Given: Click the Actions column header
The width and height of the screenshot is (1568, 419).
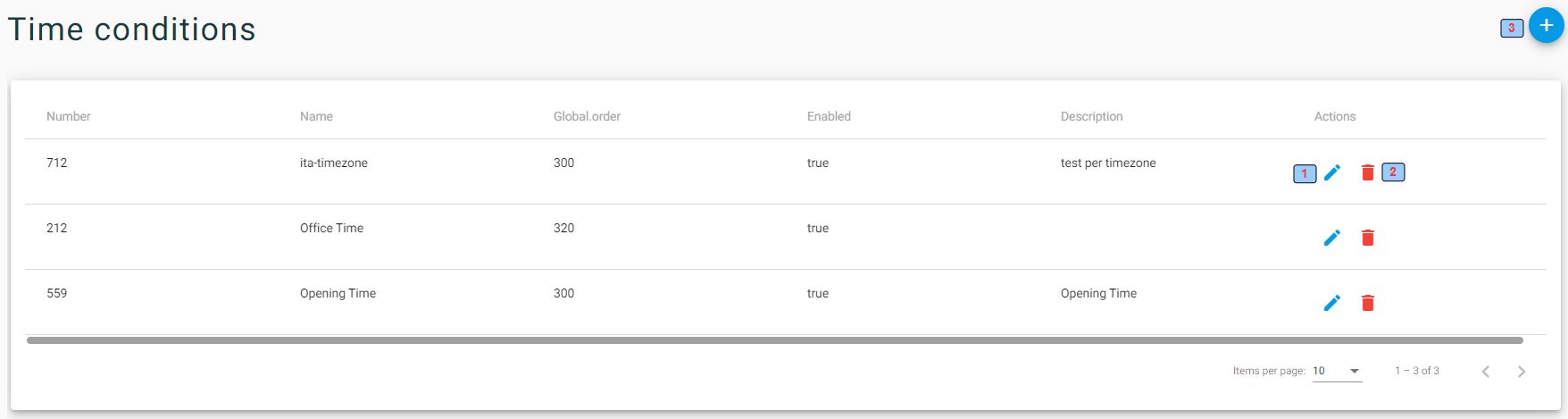Looking at the screenshot, I should tap(1335, 116).
